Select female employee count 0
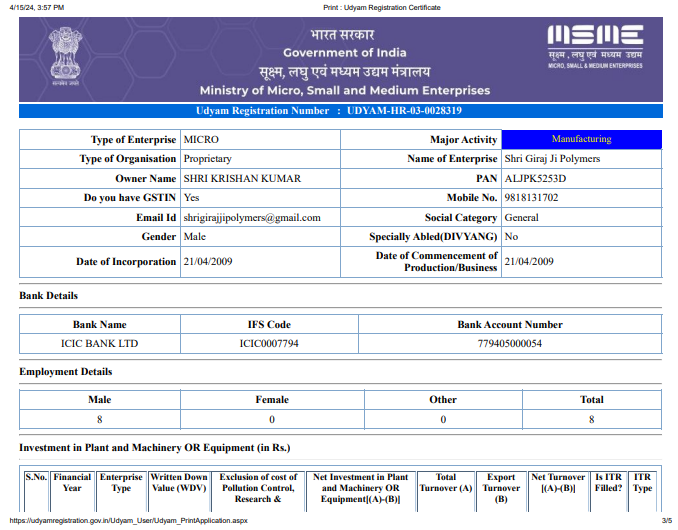The width and height of the screenshot is (678, 530). 272,419
